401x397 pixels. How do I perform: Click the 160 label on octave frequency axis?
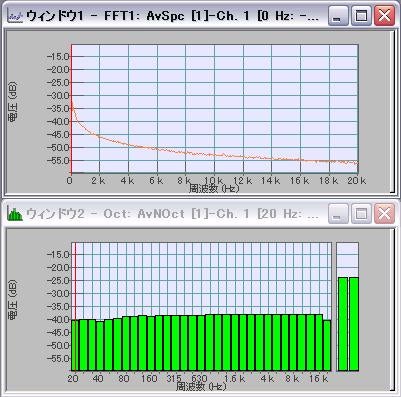[x=149, y=379]
